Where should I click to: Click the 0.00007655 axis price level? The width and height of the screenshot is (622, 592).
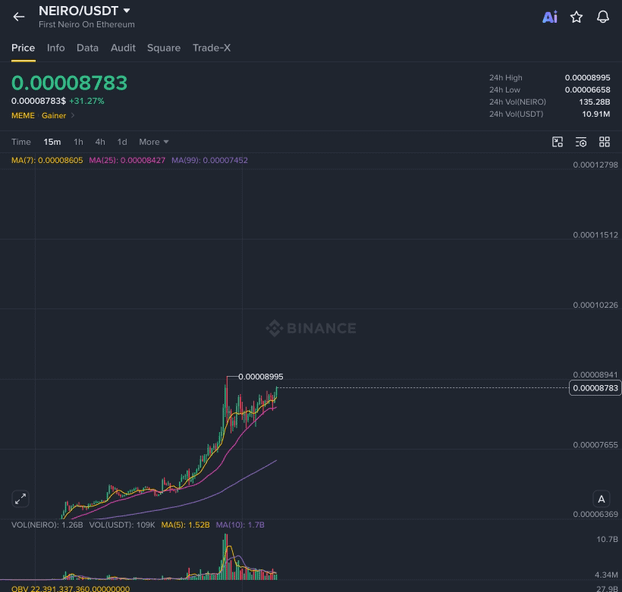595,445
